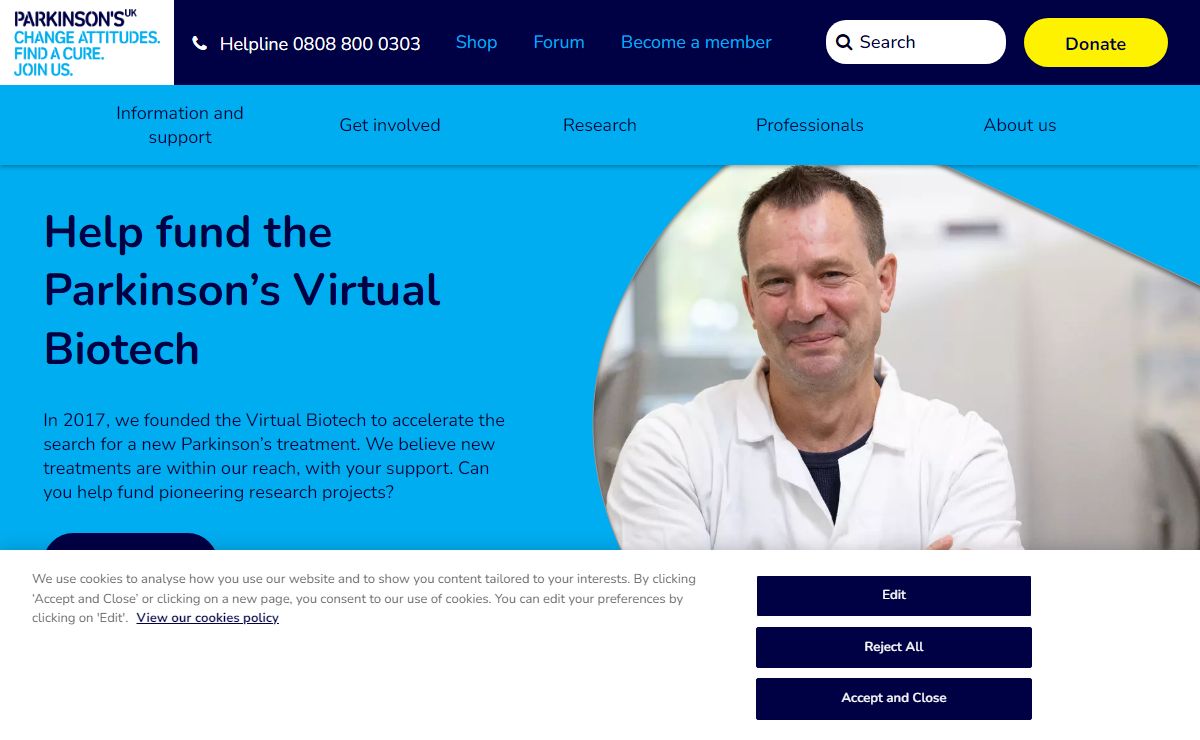Click the partially hidden dark hero button

click(130, 541)
